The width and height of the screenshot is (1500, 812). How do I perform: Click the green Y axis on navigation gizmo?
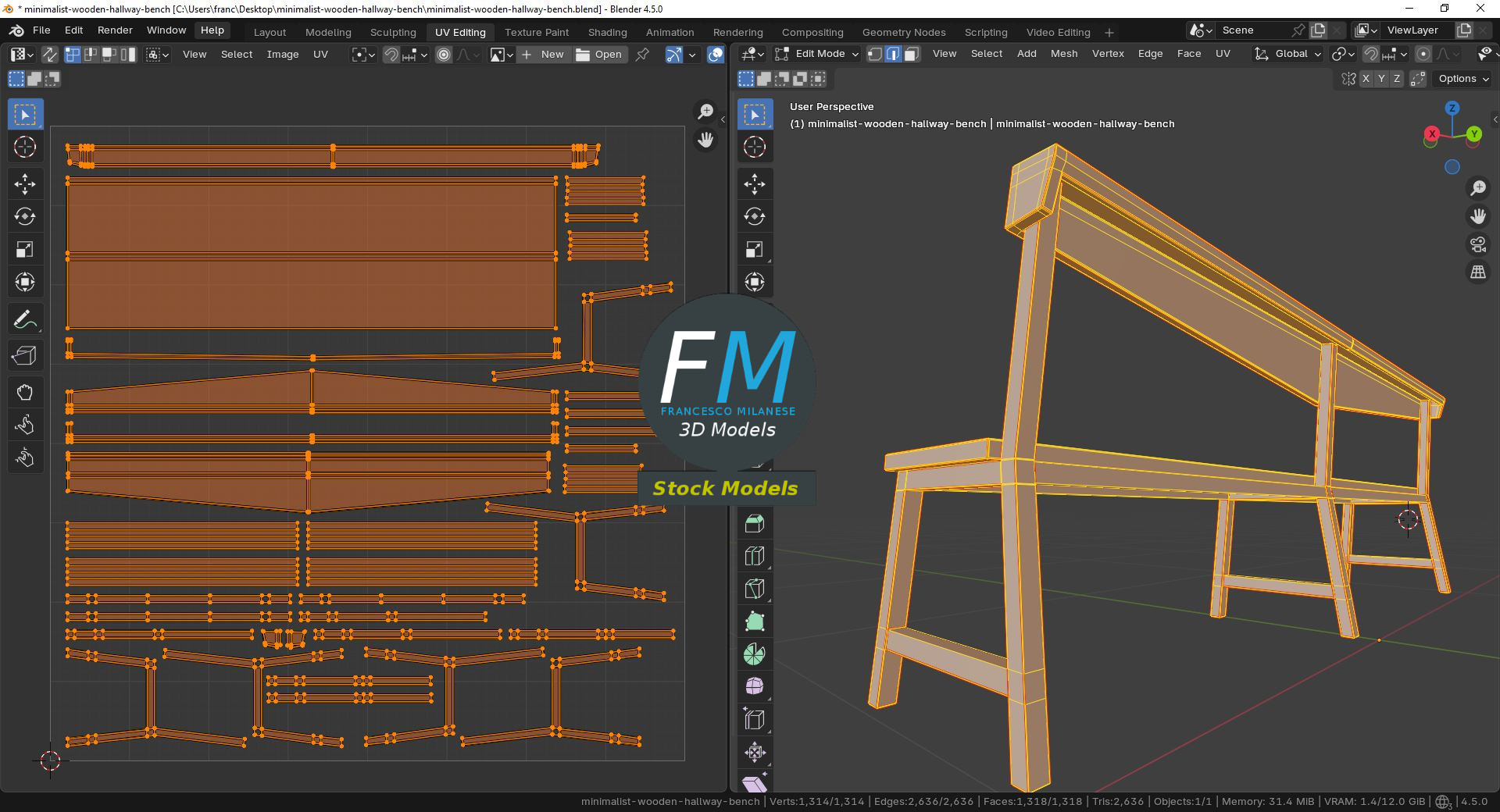(x=1473, y=134)
